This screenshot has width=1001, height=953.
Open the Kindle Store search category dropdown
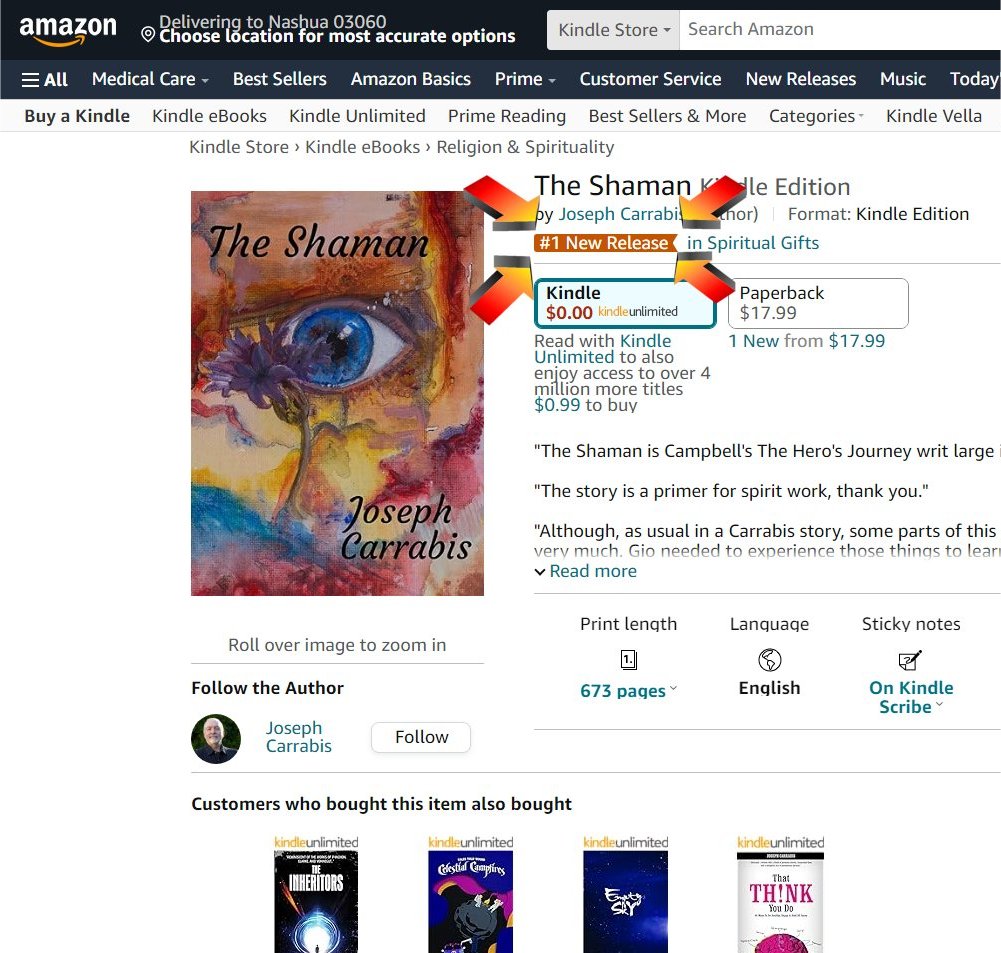click(x=613, y=30)
